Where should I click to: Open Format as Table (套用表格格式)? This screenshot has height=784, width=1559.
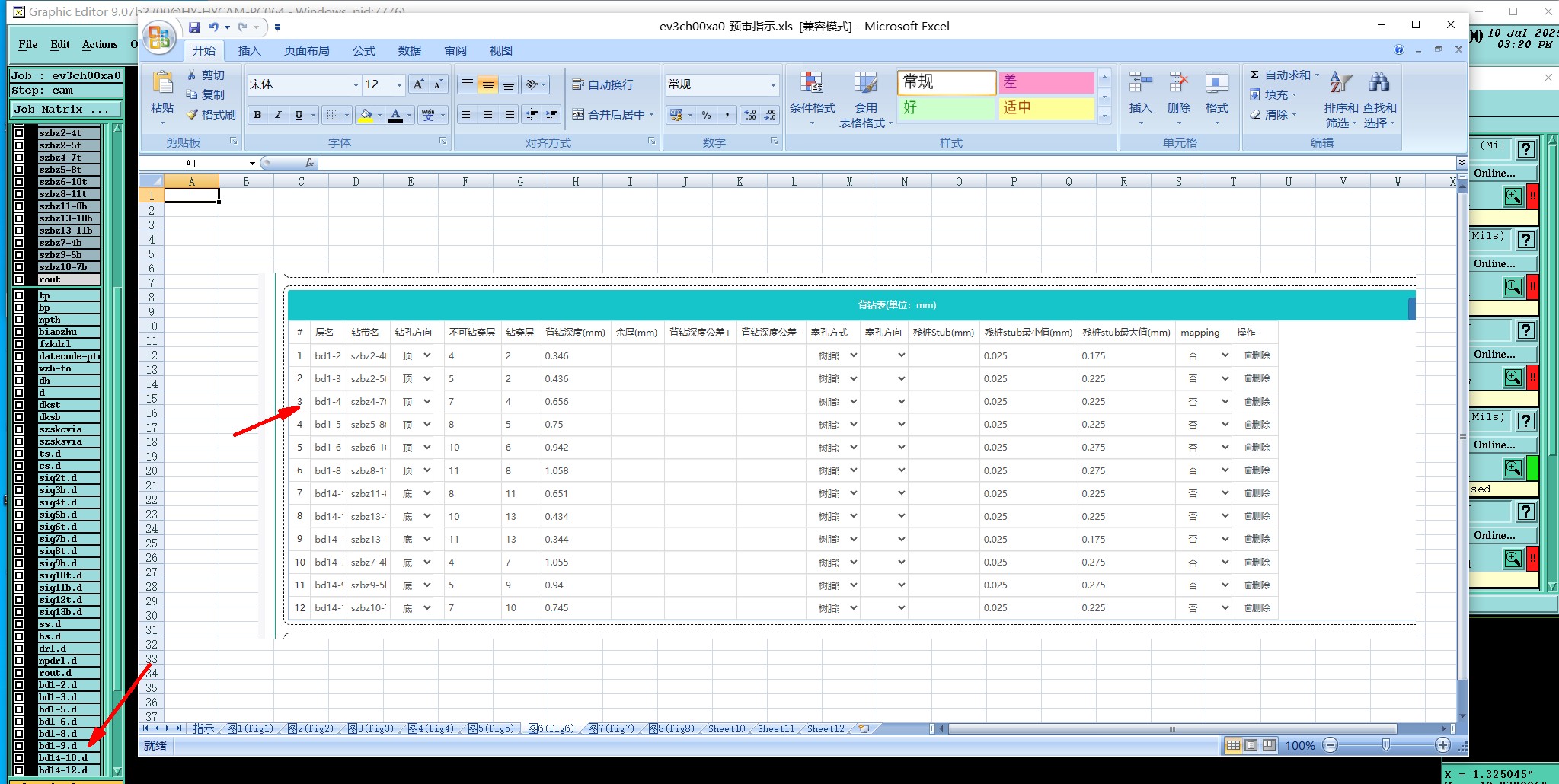tap(865, 99)
